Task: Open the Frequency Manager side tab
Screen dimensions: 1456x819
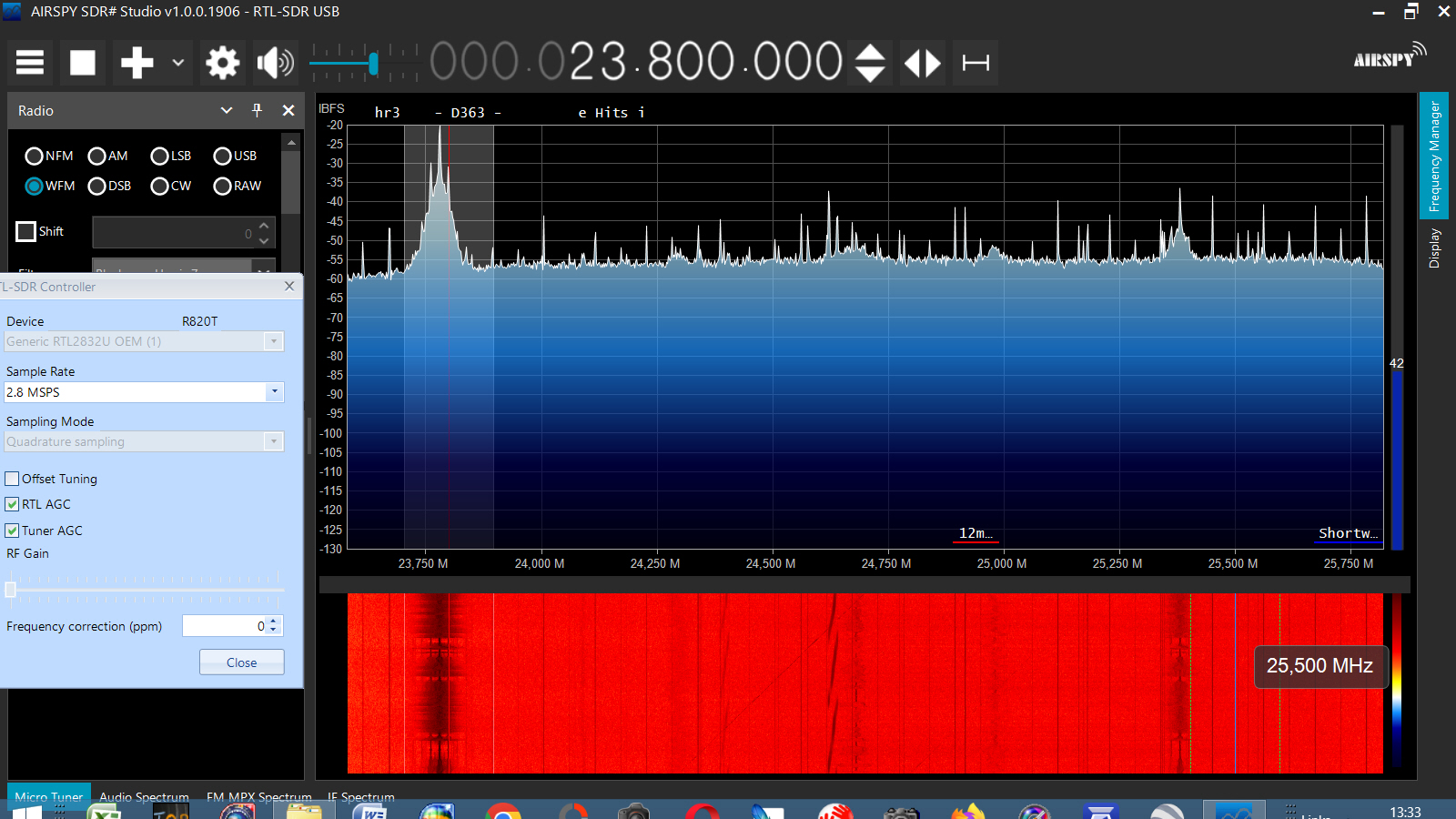Action: pos(1434,156)
